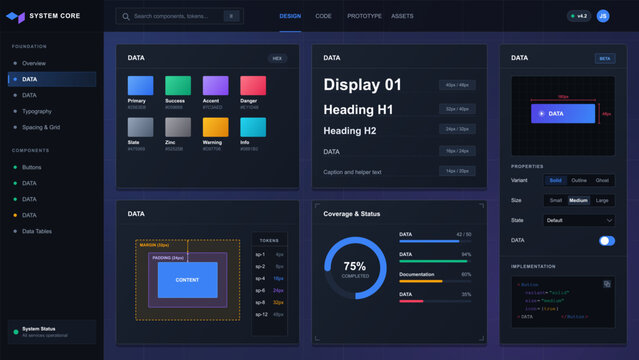Image resolution: width=639 pixels, height=360 pixels.
Task: Click the search magnifier icon
Action: pyautogui.click(x=126, y=16)
